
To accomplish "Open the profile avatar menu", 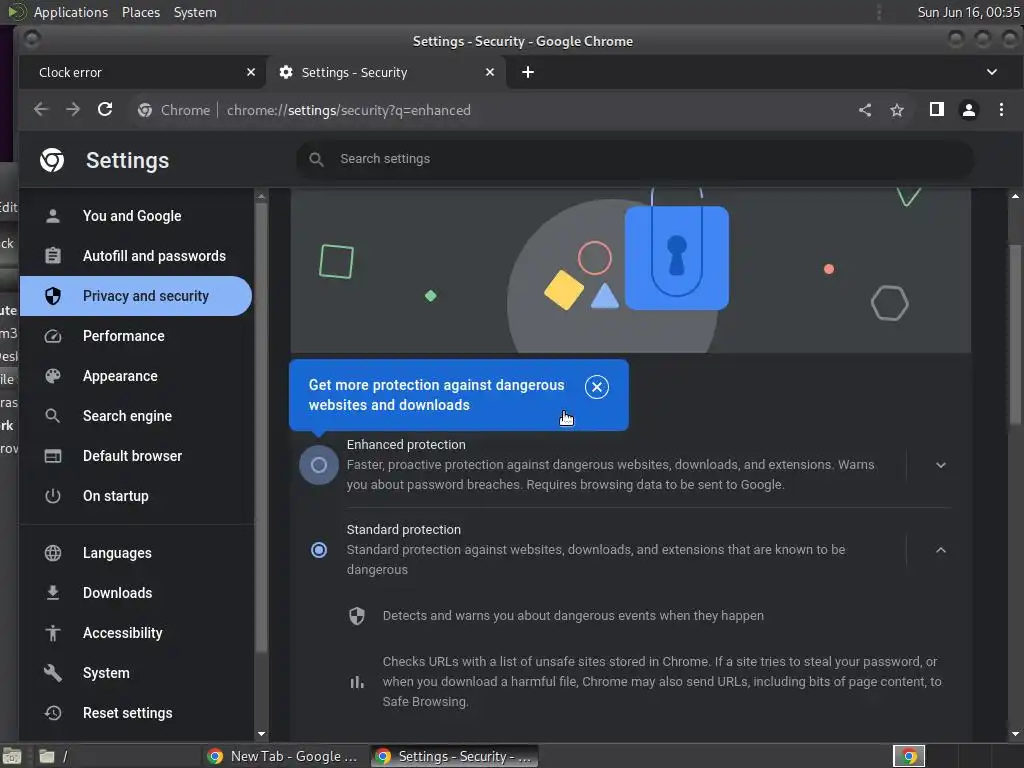I will (969, 110).
